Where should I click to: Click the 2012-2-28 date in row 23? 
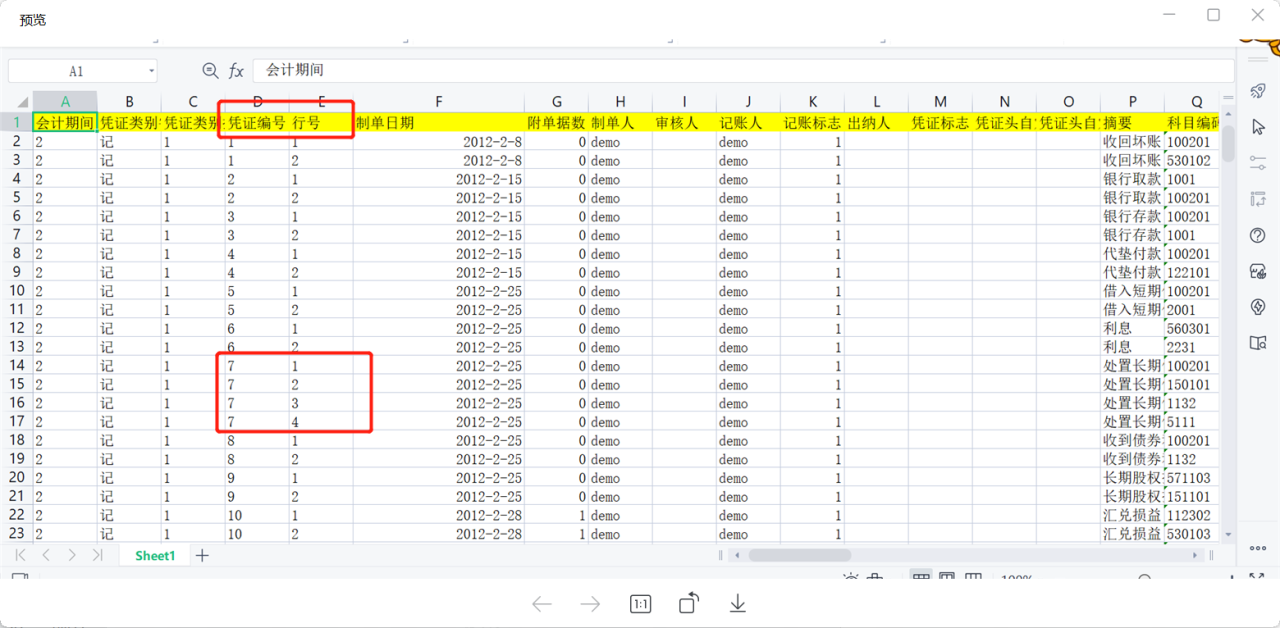(439, 534)
